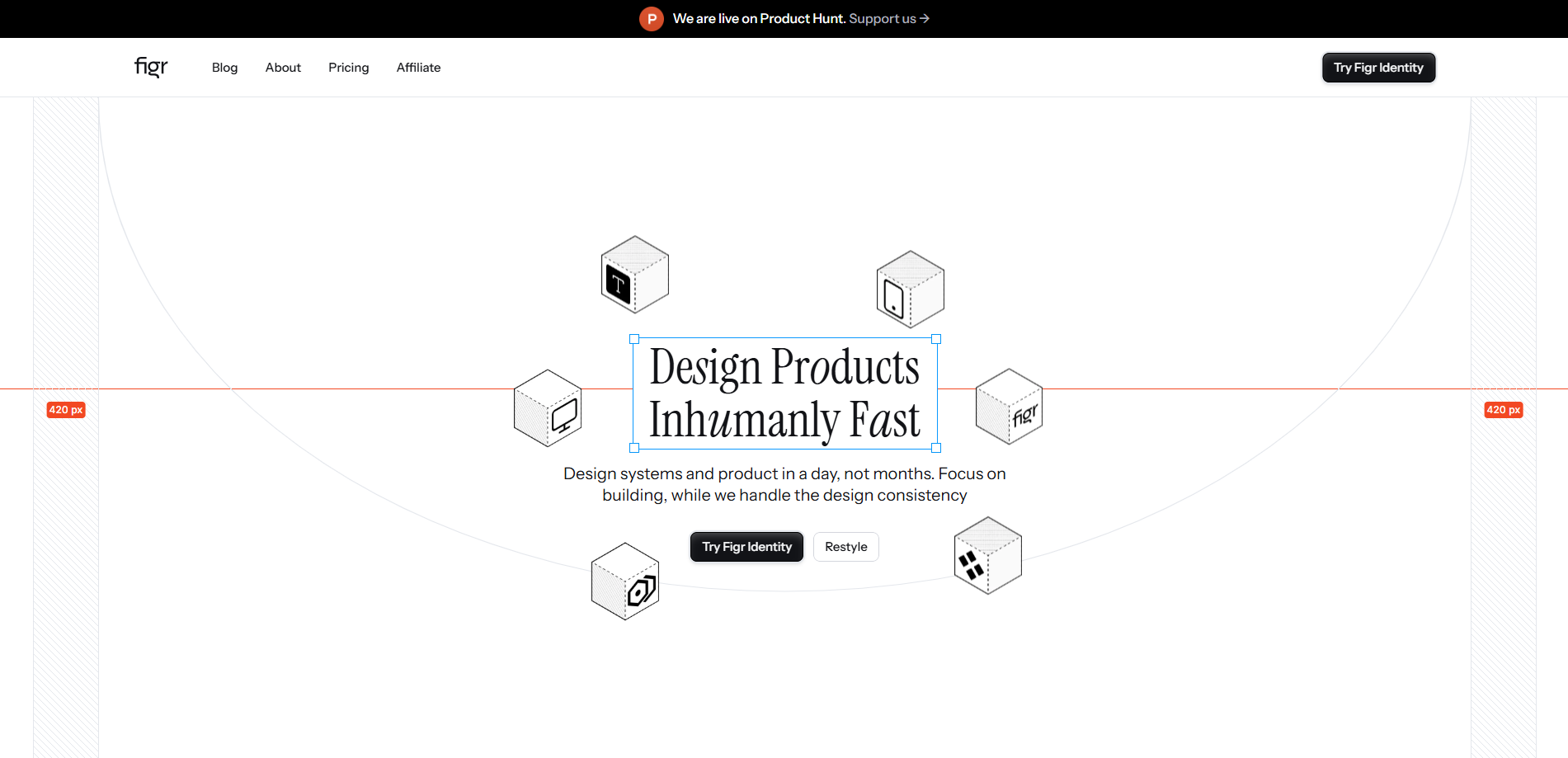Navigate to the Pricing page

(348, 68)
